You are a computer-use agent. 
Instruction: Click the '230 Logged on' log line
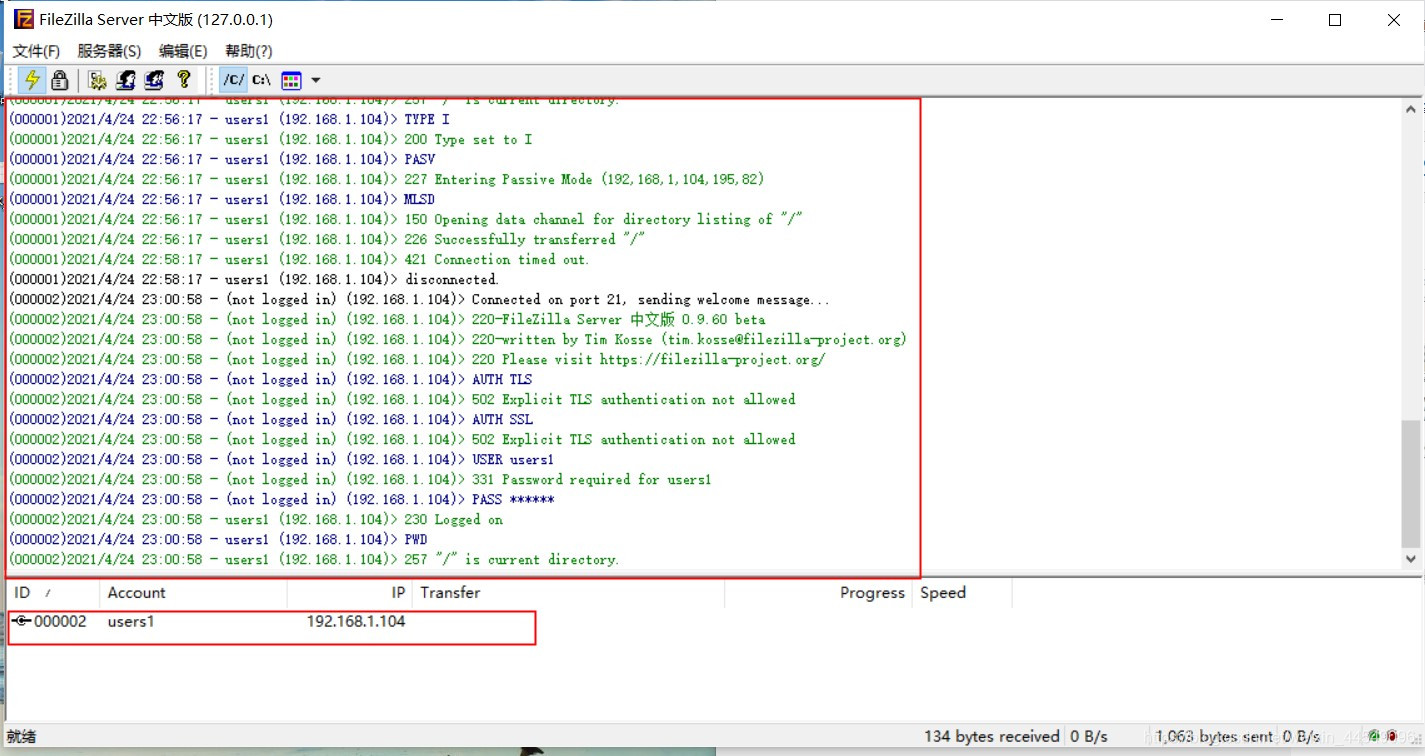[x=256, y=519]
